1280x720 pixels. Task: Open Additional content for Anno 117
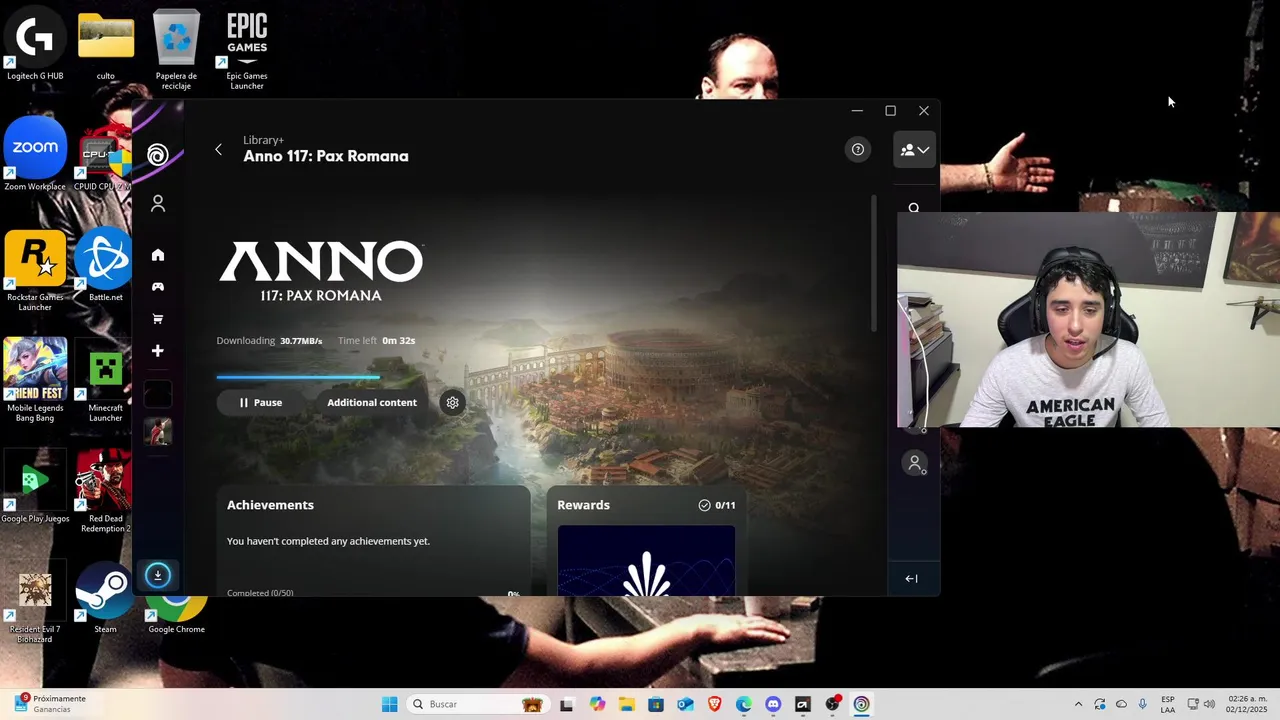coord(372,403)
